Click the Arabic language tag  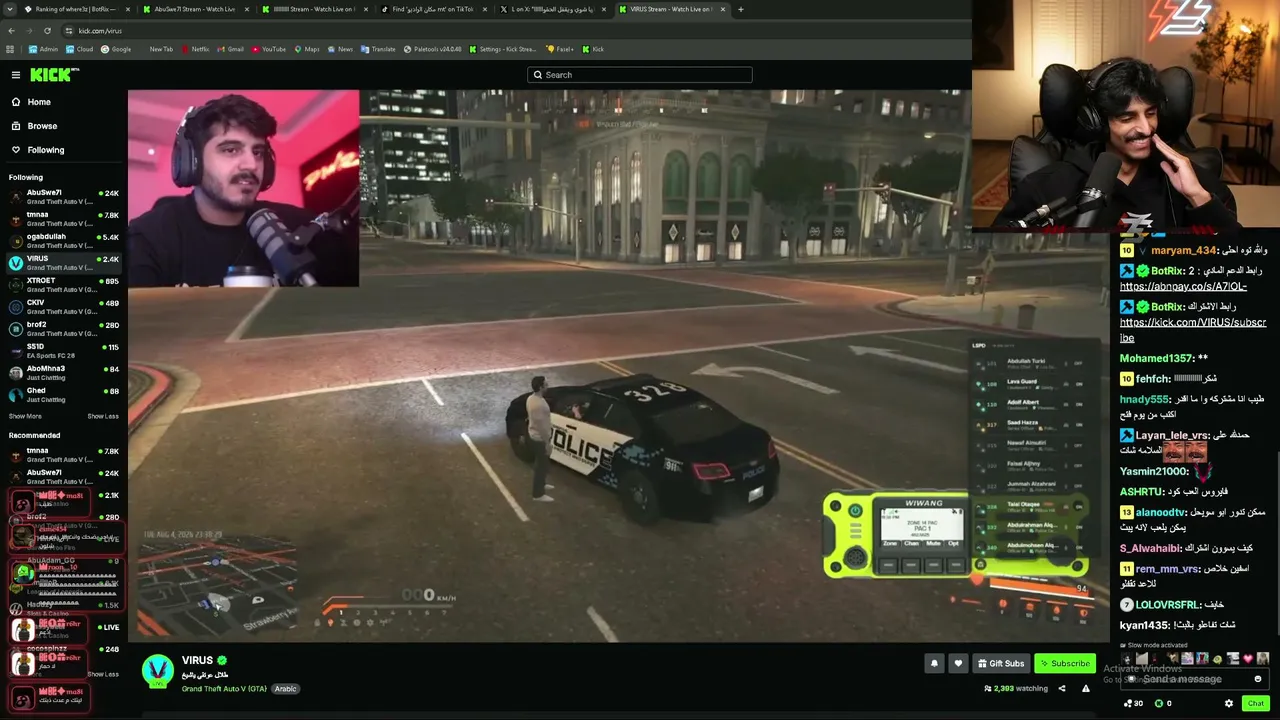pos(286,689)
